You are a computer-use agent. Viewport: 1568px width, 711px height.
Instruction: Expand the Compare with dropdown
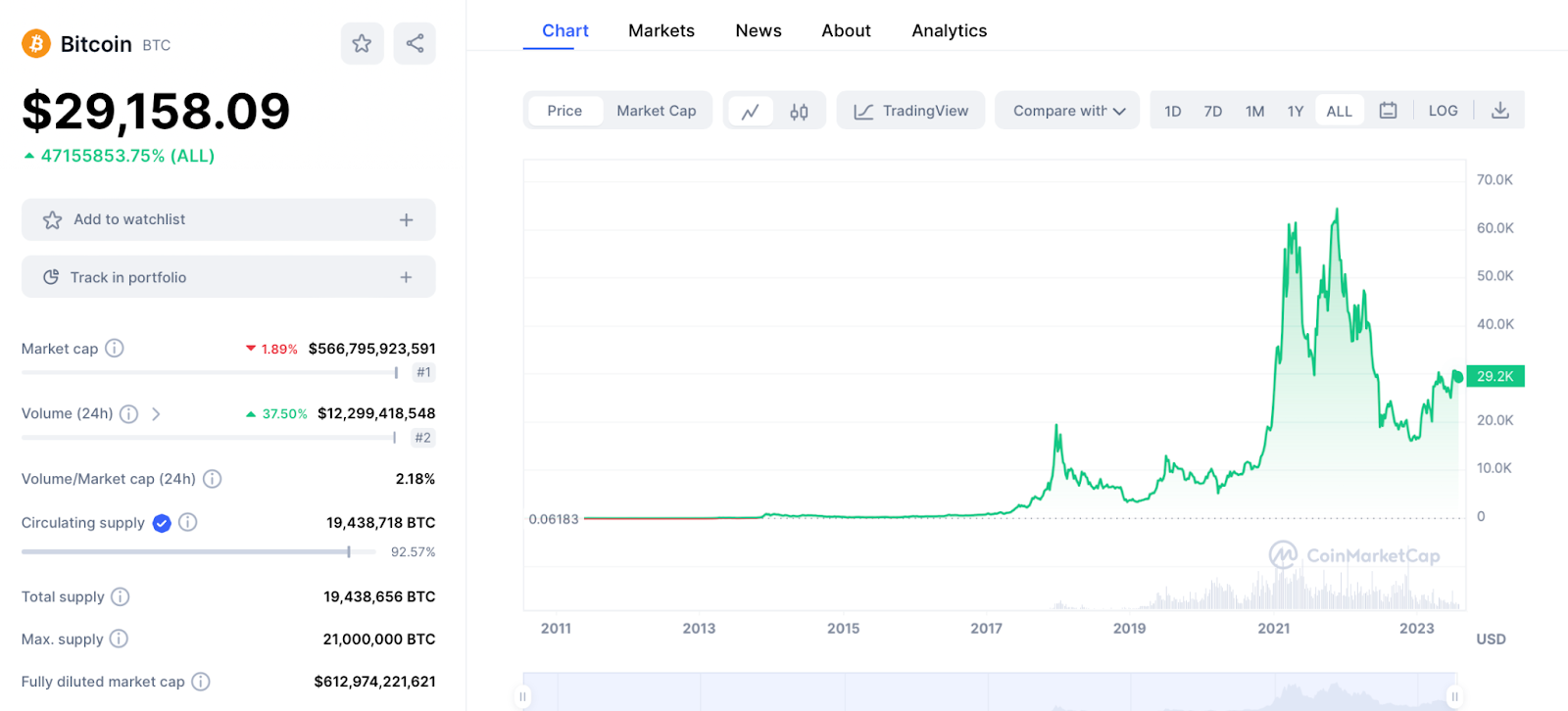point(1067,111)
